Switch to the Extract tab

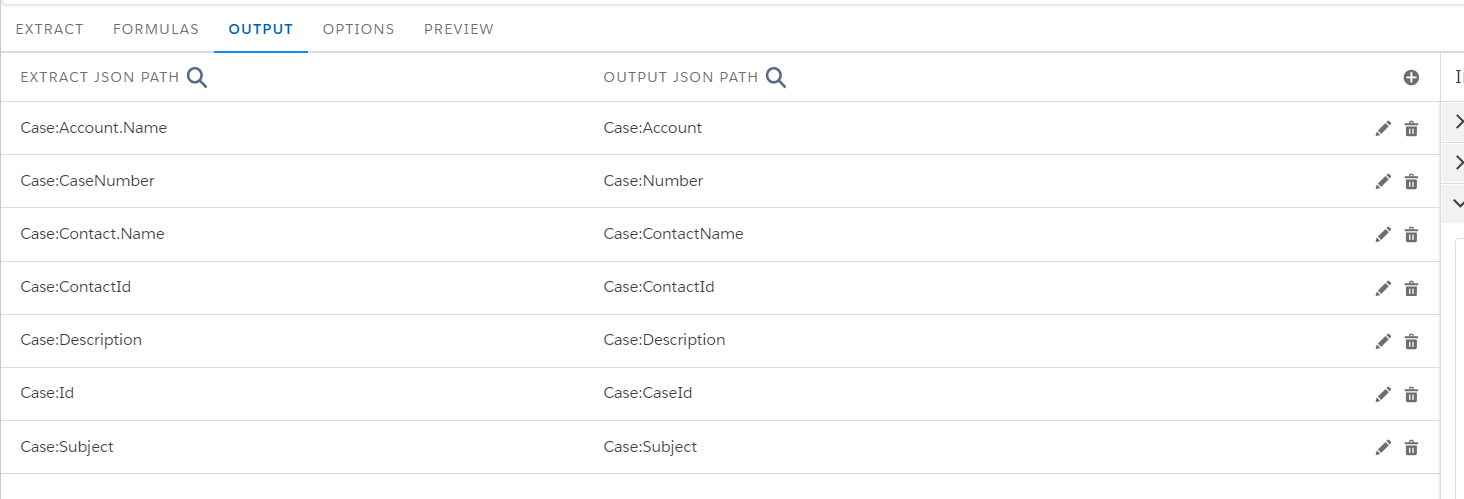[50, 29]
